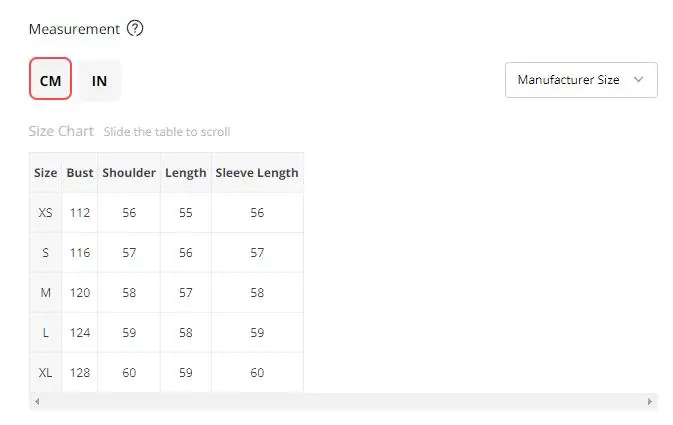Image resolution: width=673 pixels, height=425 pixels.
Task: Select the Sleeve Length column header
Action: click(x=257, y=173)
